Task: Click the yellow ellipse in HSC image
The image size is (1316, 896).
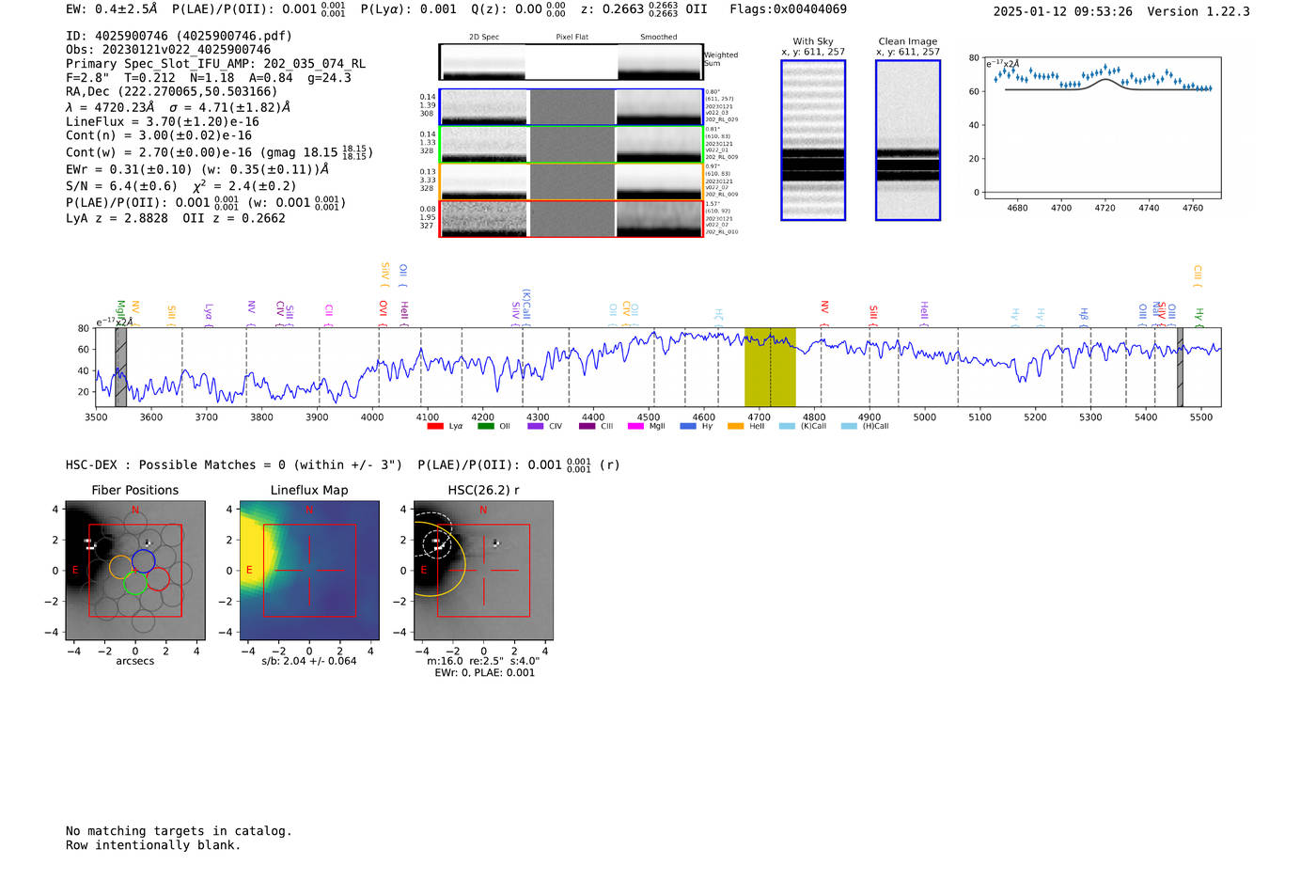Action: tap(462, 564)
